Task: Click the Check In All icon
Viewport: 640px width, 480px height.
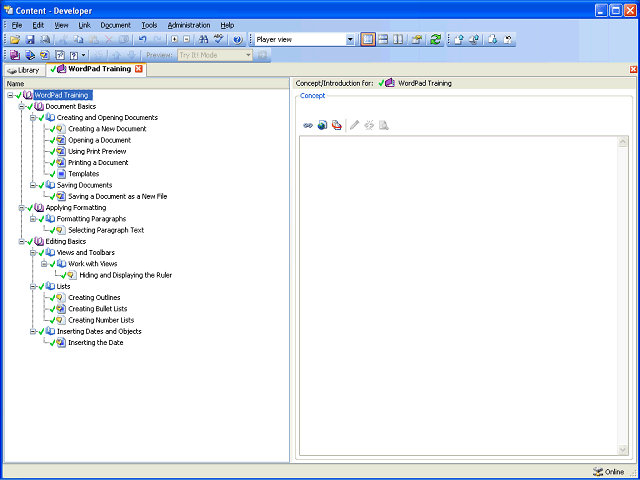Action: pyautogui.click(x=474, y=40)
